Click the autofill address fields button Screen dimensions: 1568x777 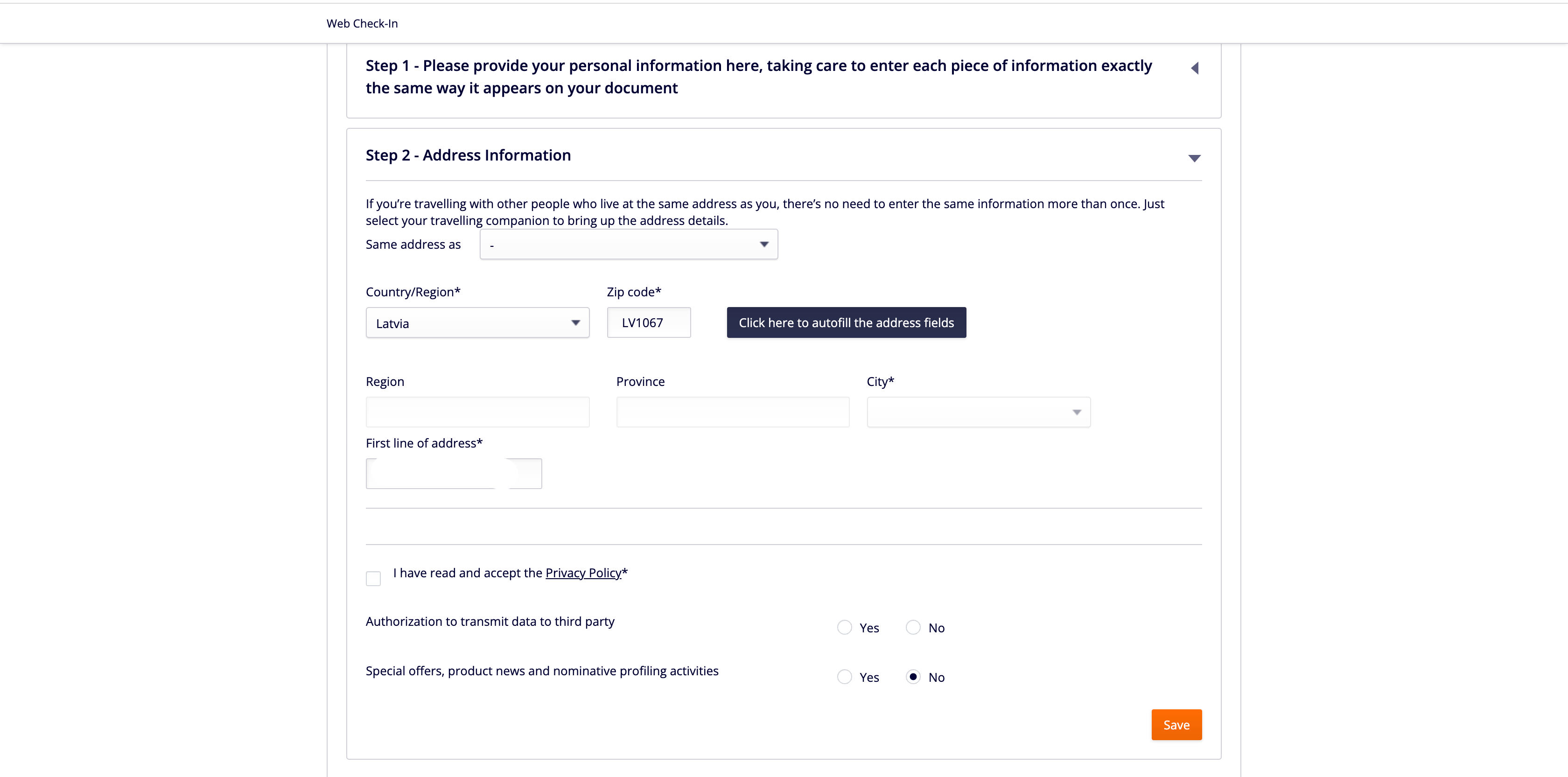[846, 322]
